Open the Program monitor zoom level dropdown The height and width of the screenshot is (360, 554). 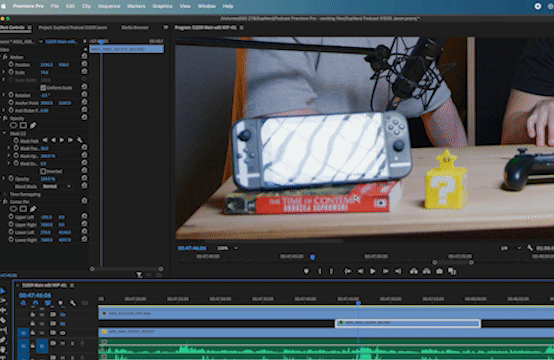coord(227,248)
